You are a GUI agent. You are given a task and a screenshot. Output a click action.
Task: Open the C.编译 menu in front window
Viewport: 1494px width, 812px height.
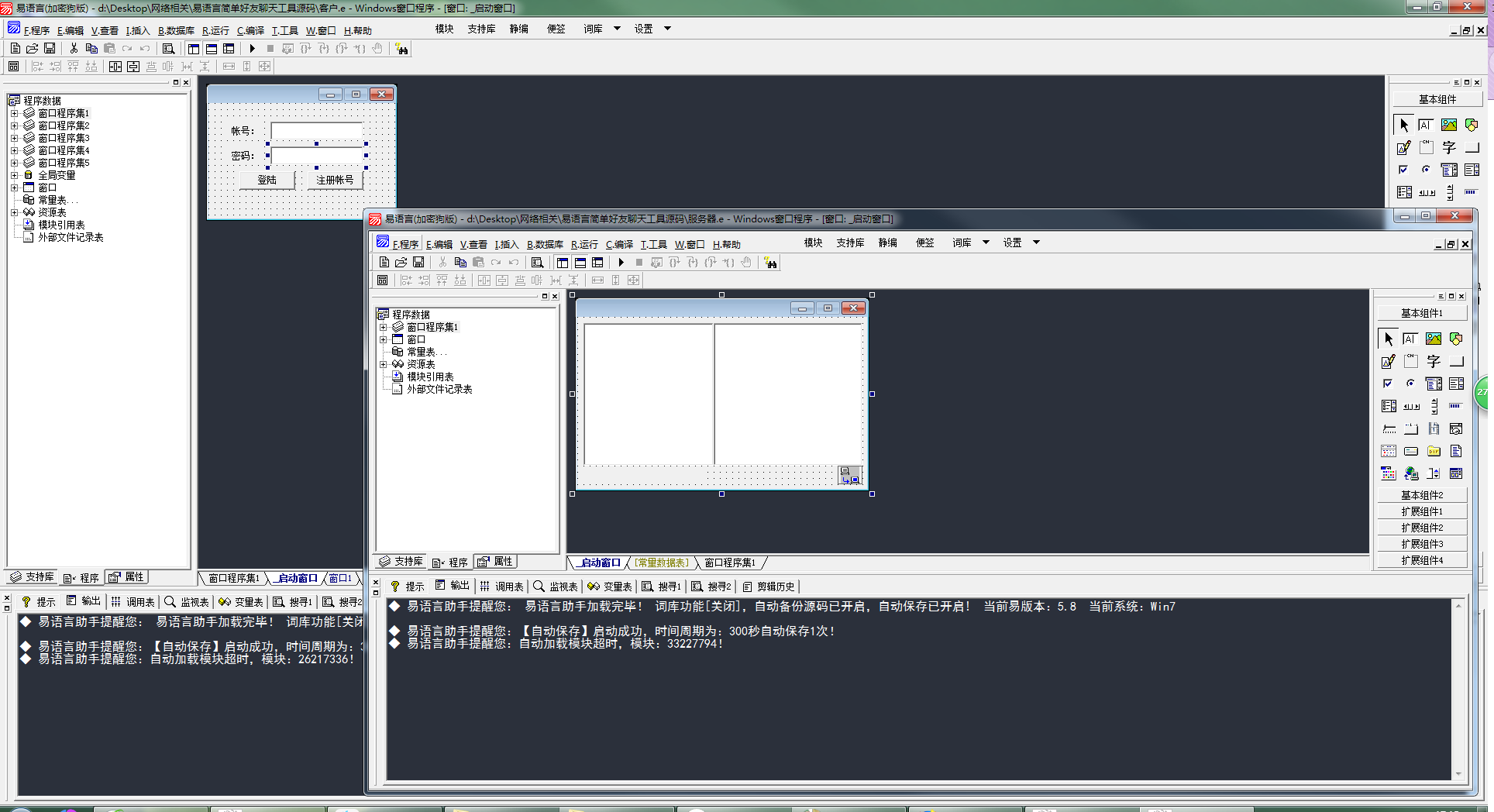pyautogui.click(x=619, y=244)
